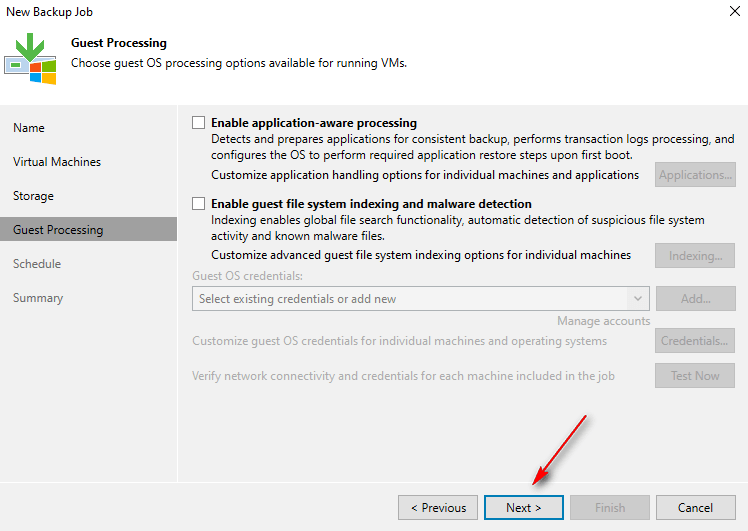
Task: Enable guest file system indexing checkbox
Action: coord(198,204)
